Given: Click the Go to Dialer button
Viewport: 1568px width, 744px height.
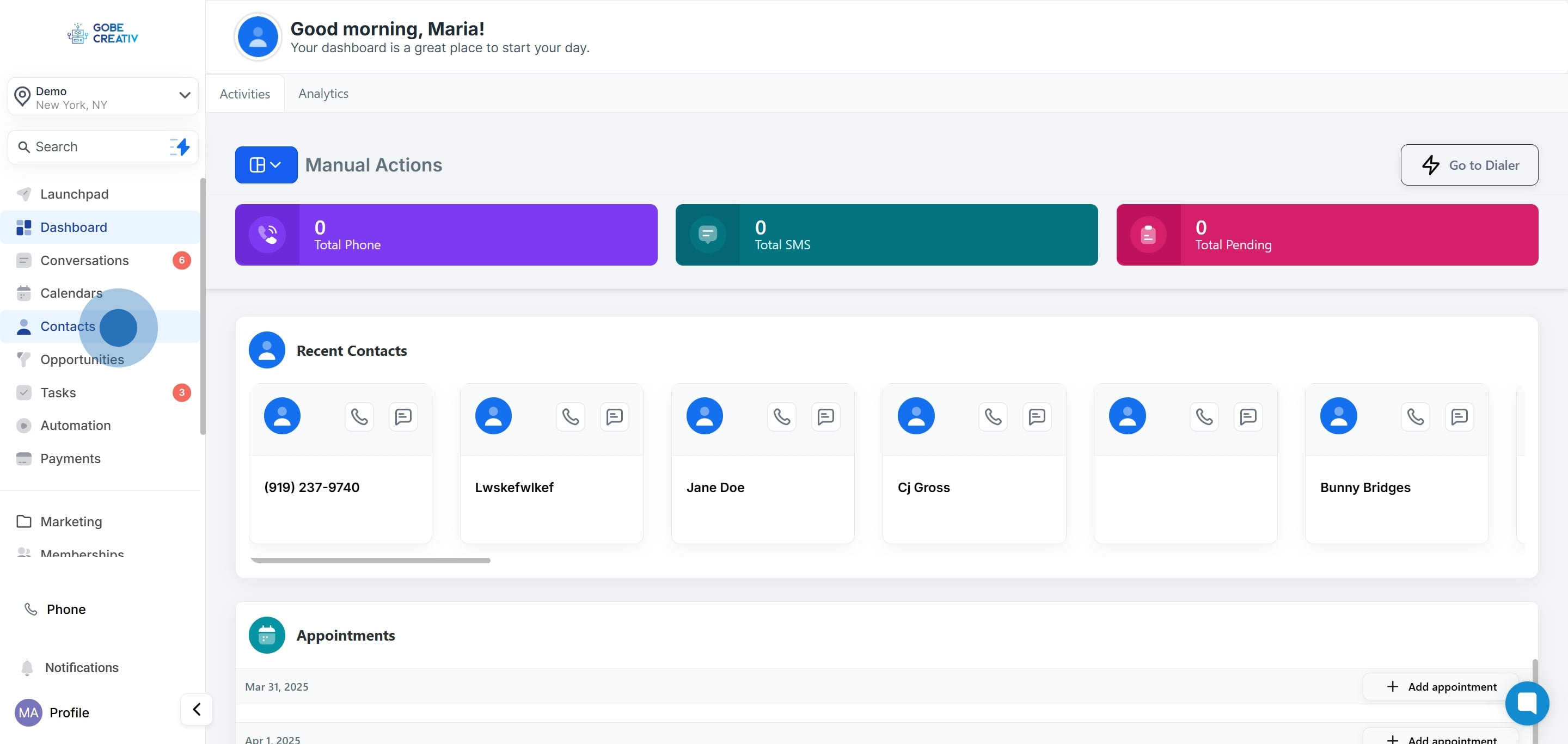Looking at the screenshot, I should (1469, 165).
